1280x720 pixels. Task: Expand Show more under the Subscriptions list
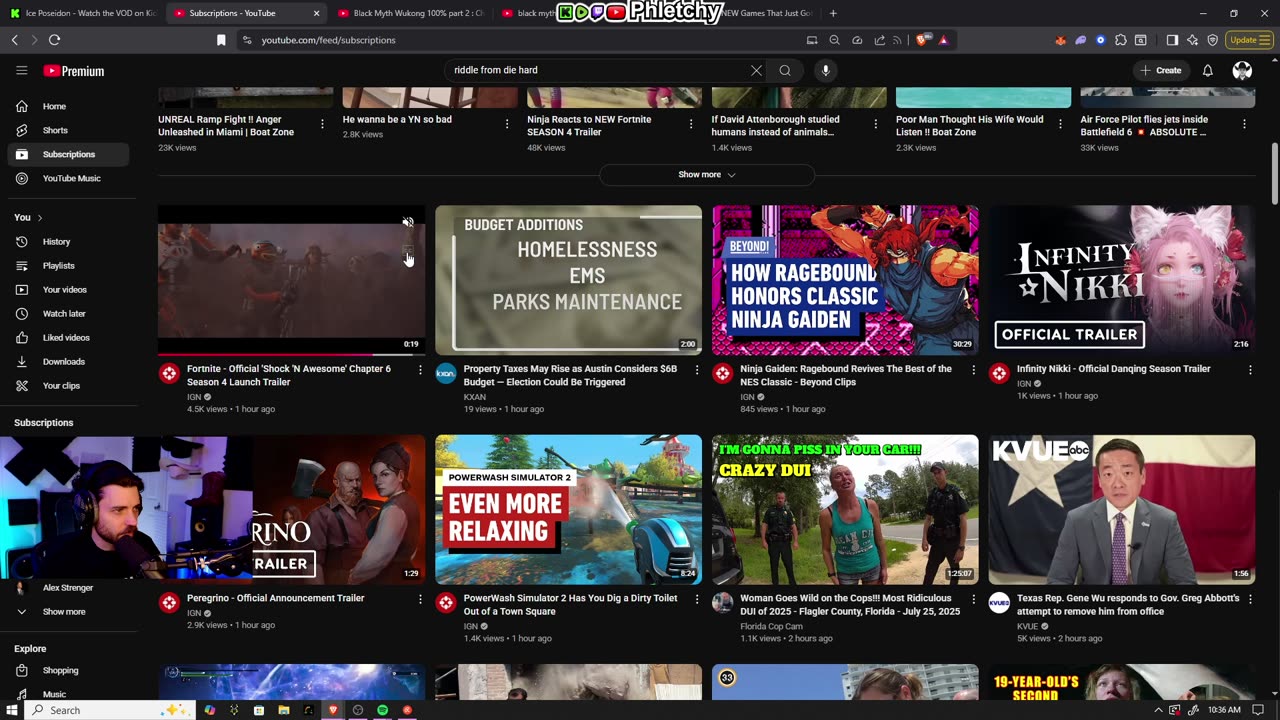click(x=64, y=612)
